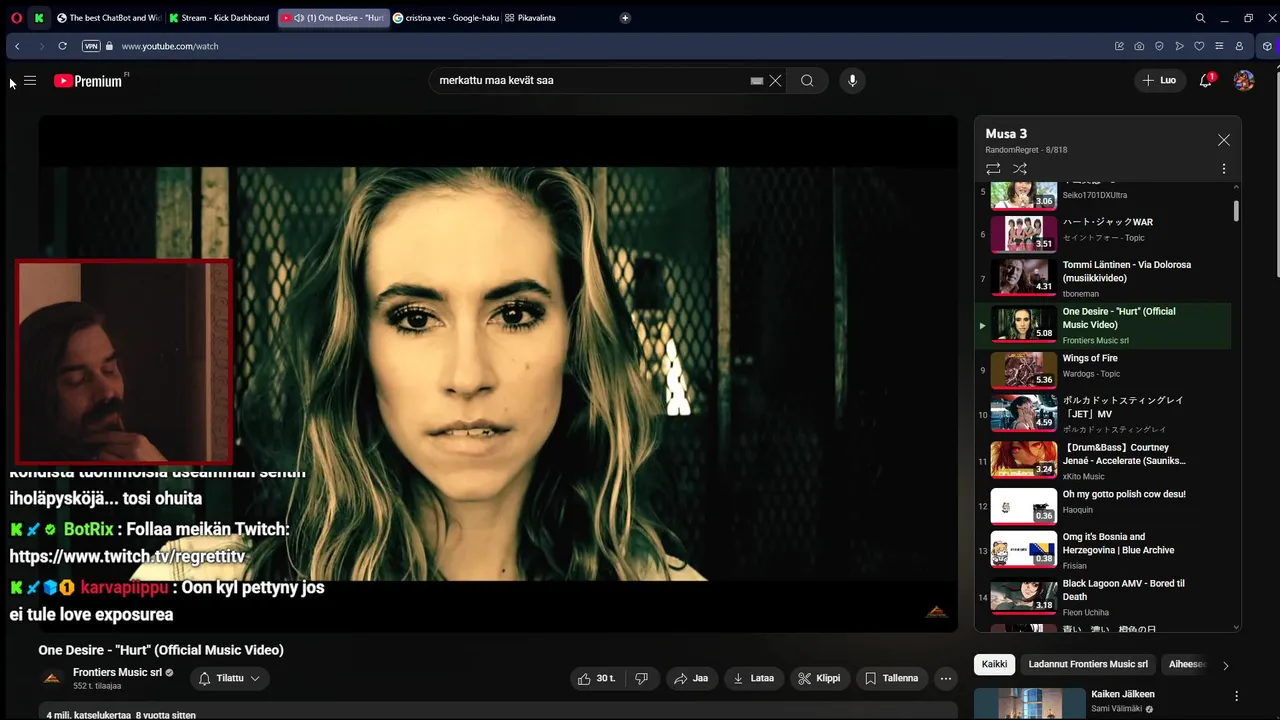Toggle the VPN badge in address bar
Image resolution: width=1280 pixels, height=720 pixels.
tap(91, 46)
